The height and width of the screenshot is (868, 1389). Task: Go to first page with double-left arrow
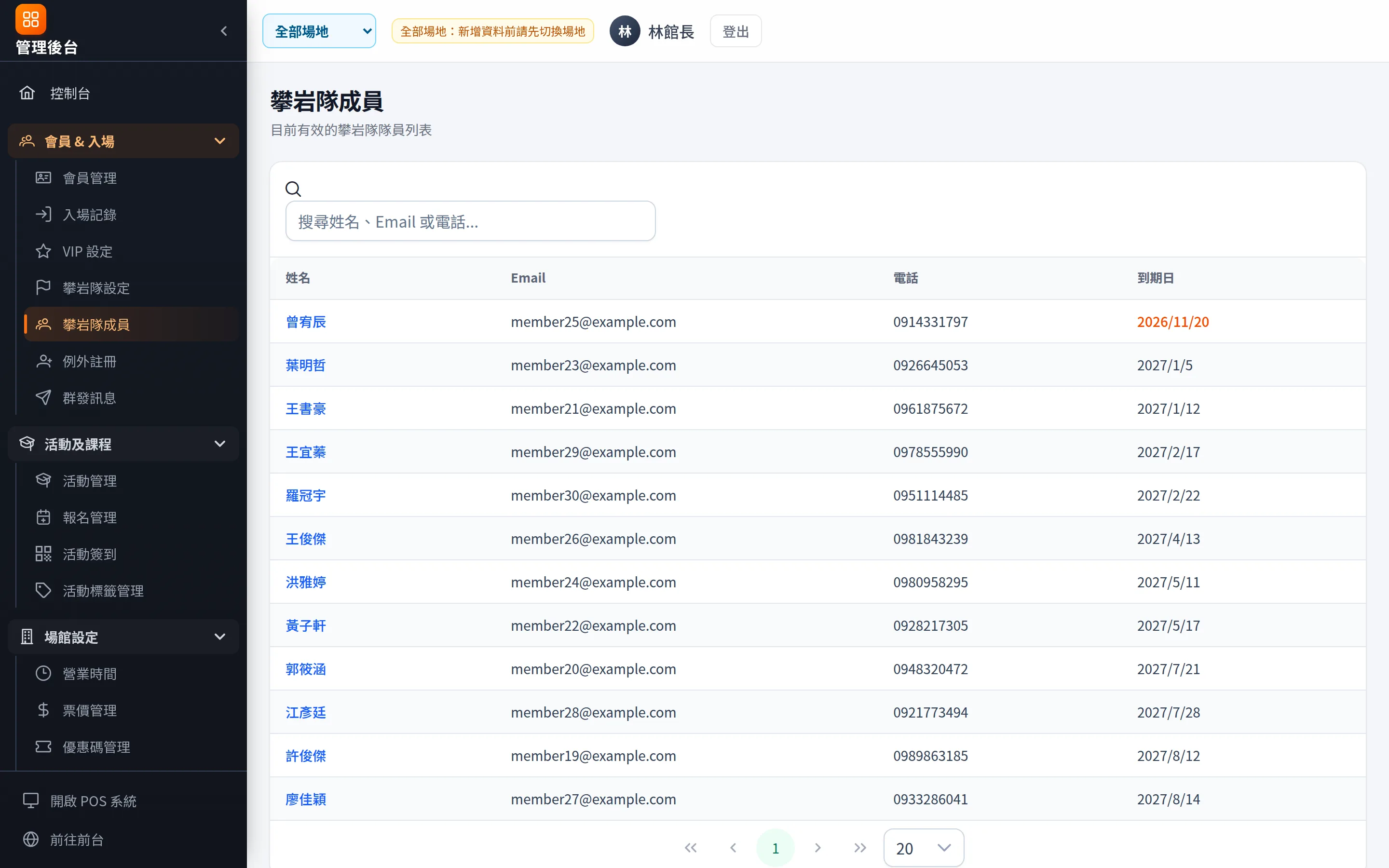(x=691, y=848)
